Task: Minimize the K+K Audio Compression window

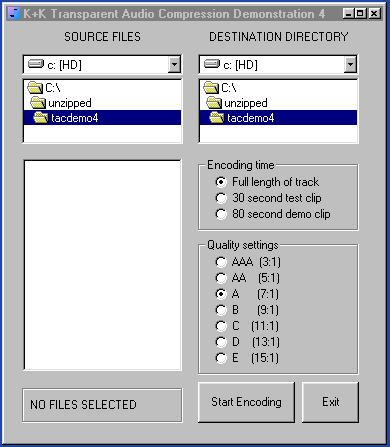Action: [348, 13]
